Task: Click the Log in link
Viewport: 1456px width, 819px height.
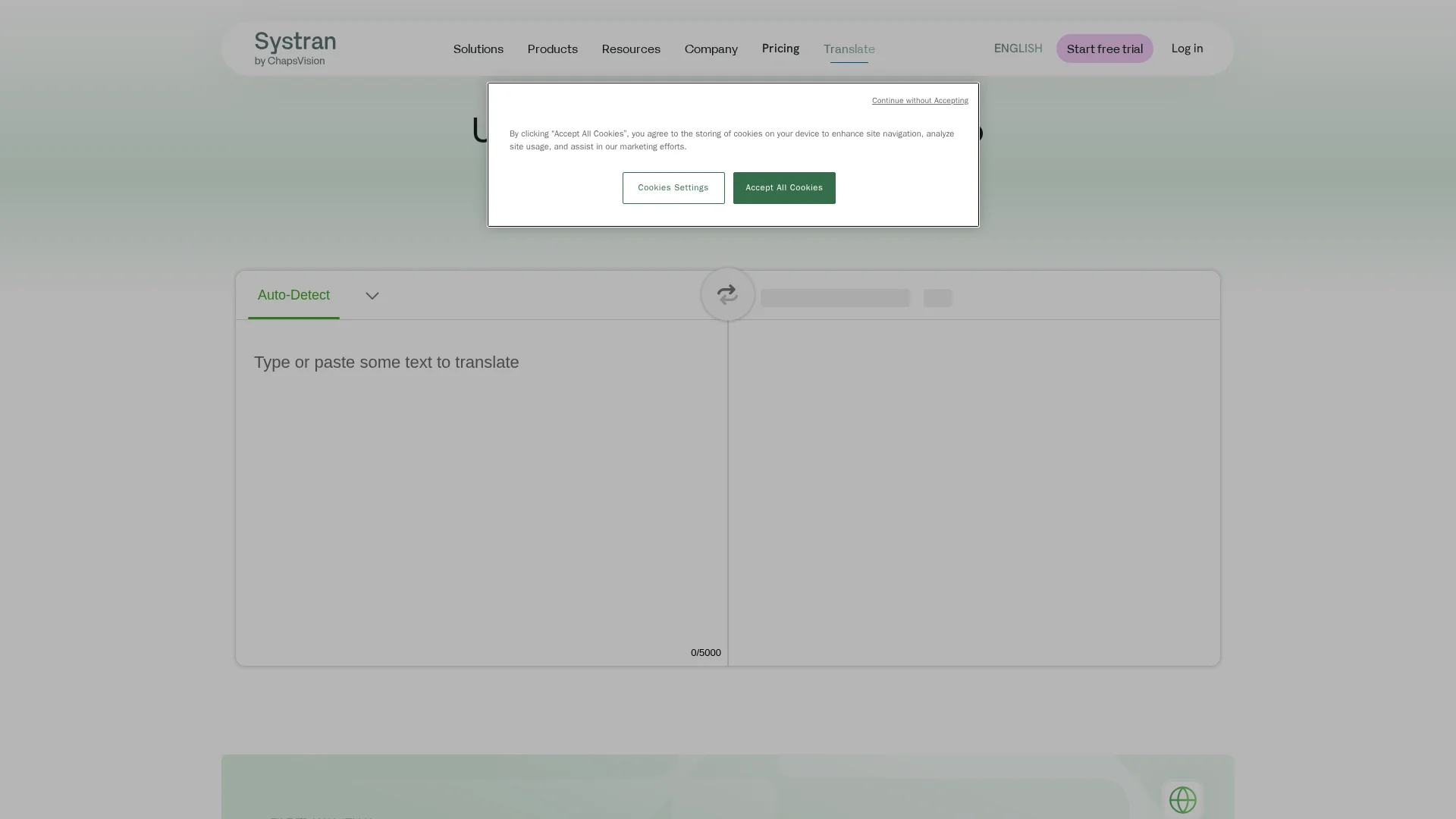Action: point(1187,48)
